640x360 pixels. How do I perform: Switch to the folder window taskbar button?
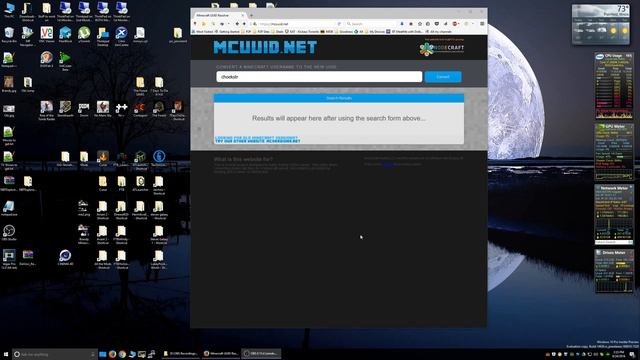(181, 353)
